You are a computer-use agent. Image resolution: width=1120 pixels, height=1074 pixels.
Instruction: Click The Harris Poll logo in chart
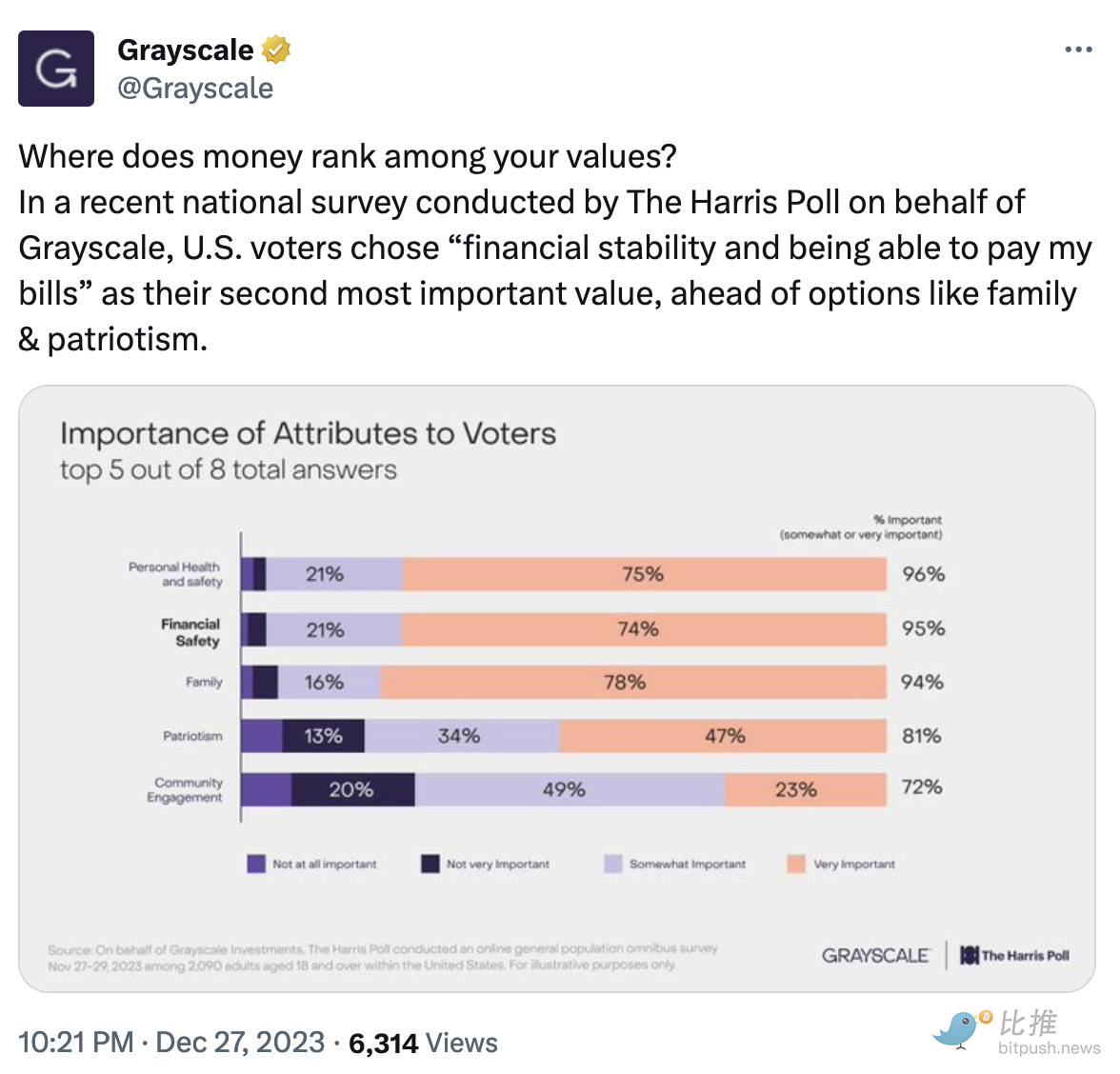(x=1015, y=955)
